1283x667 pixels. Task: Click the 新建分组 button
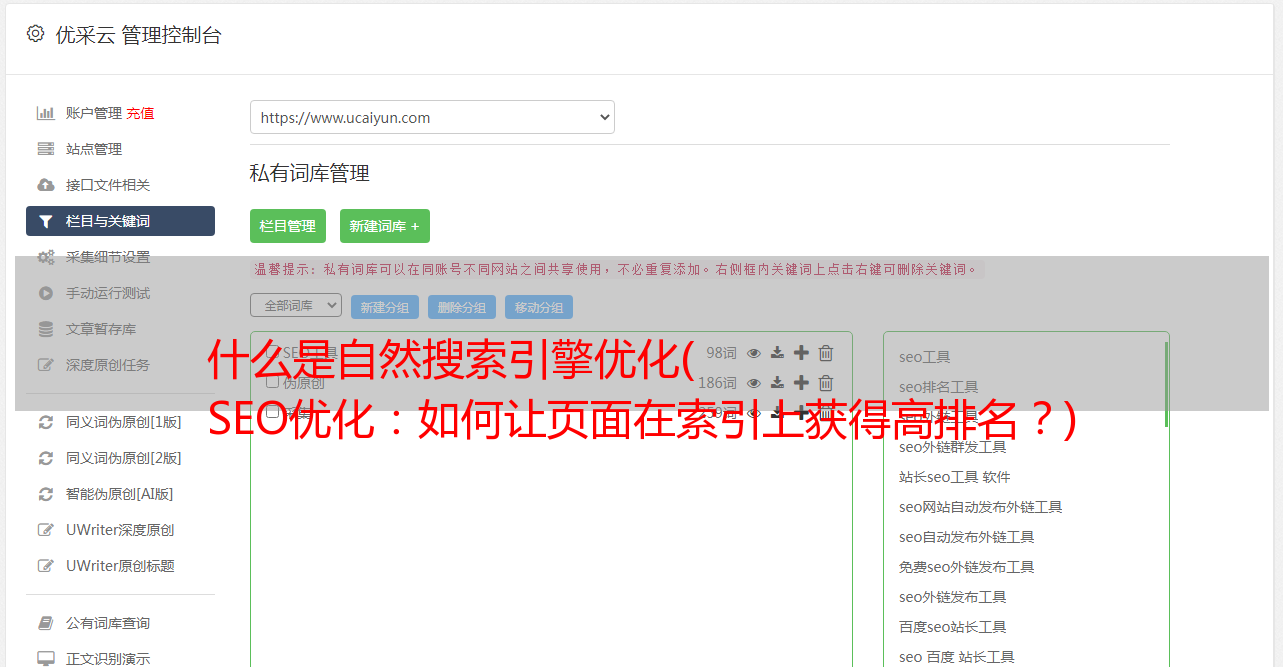[385, 308]
